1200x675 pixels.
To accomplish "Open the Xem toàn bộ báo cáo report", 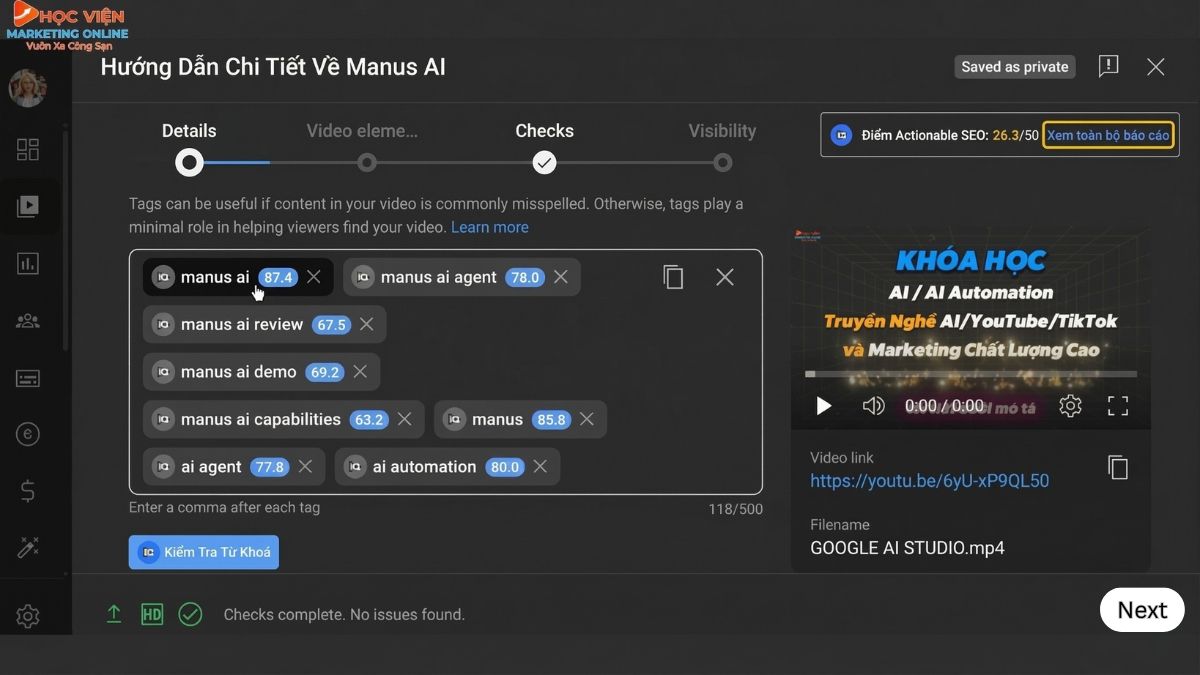I will click(x=1108, y=134).
